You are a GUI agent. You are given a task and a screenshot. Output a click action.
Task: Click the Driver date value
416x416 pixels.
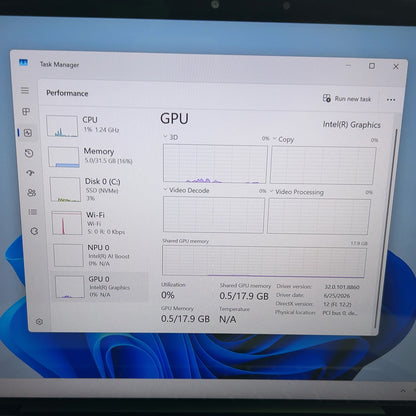tap(337, 296)
